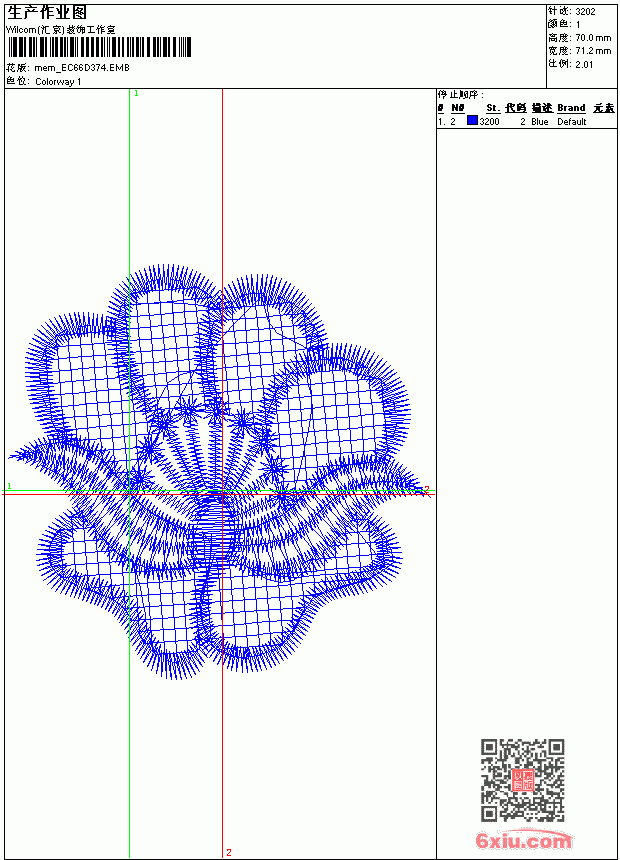This screenshot has width=620, height=860.
Task: Click the QR code in the right panel
Action: 522,780
